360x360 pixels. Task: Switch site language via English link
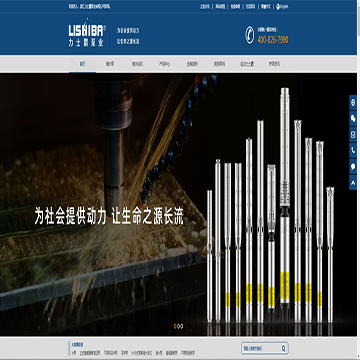(x=284, y=6)
